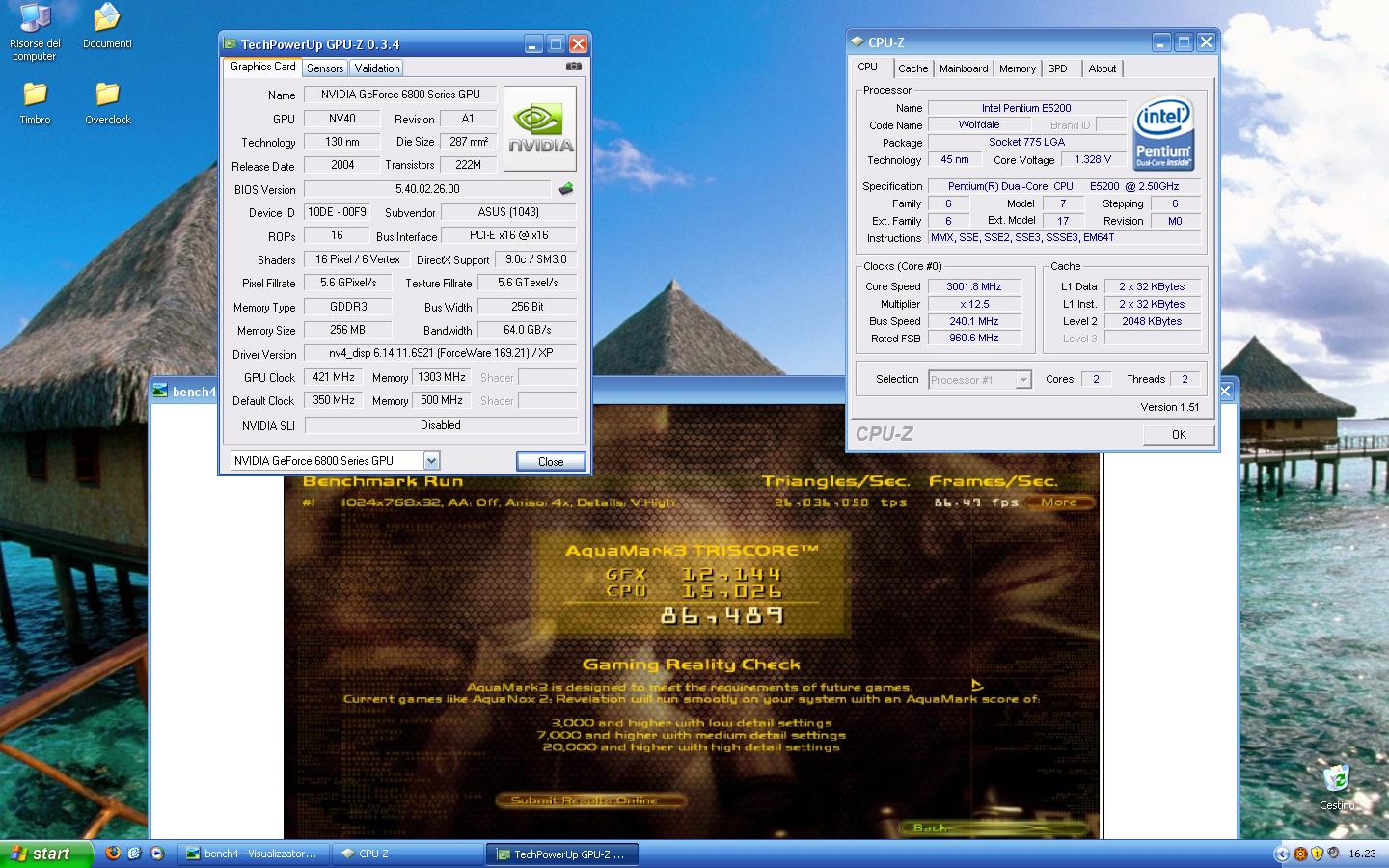Select the Overclock folder icon
Viewport: 1389px width, 868px height.
pos(107,103)
